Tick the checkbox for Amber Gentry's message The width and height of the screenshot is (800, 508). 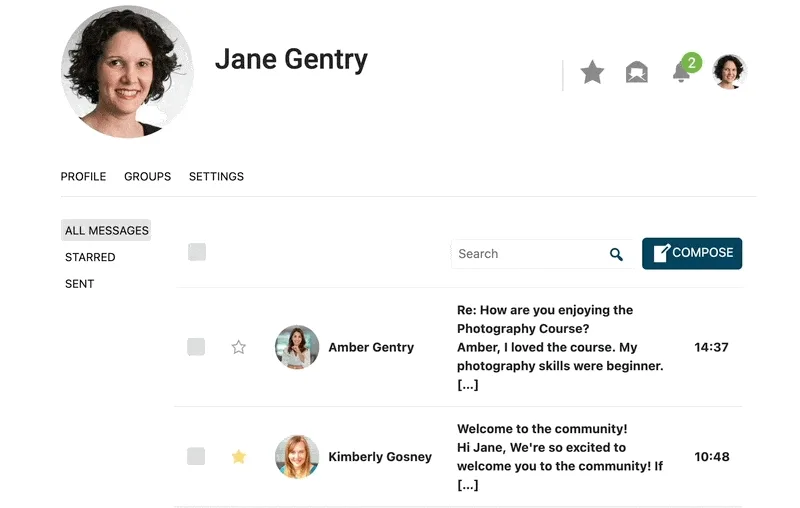(196, 347)
